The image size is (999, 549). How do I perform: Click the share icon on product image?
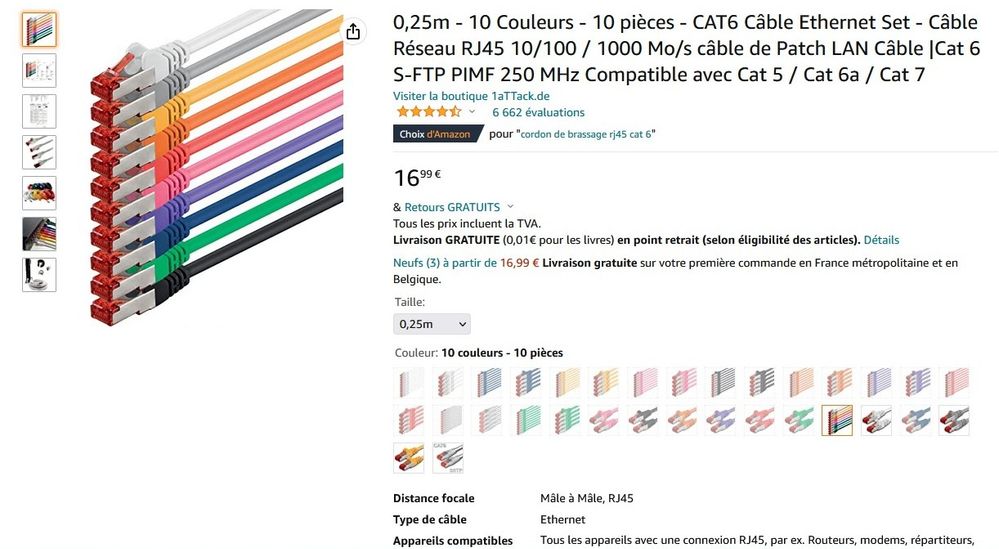353,32
